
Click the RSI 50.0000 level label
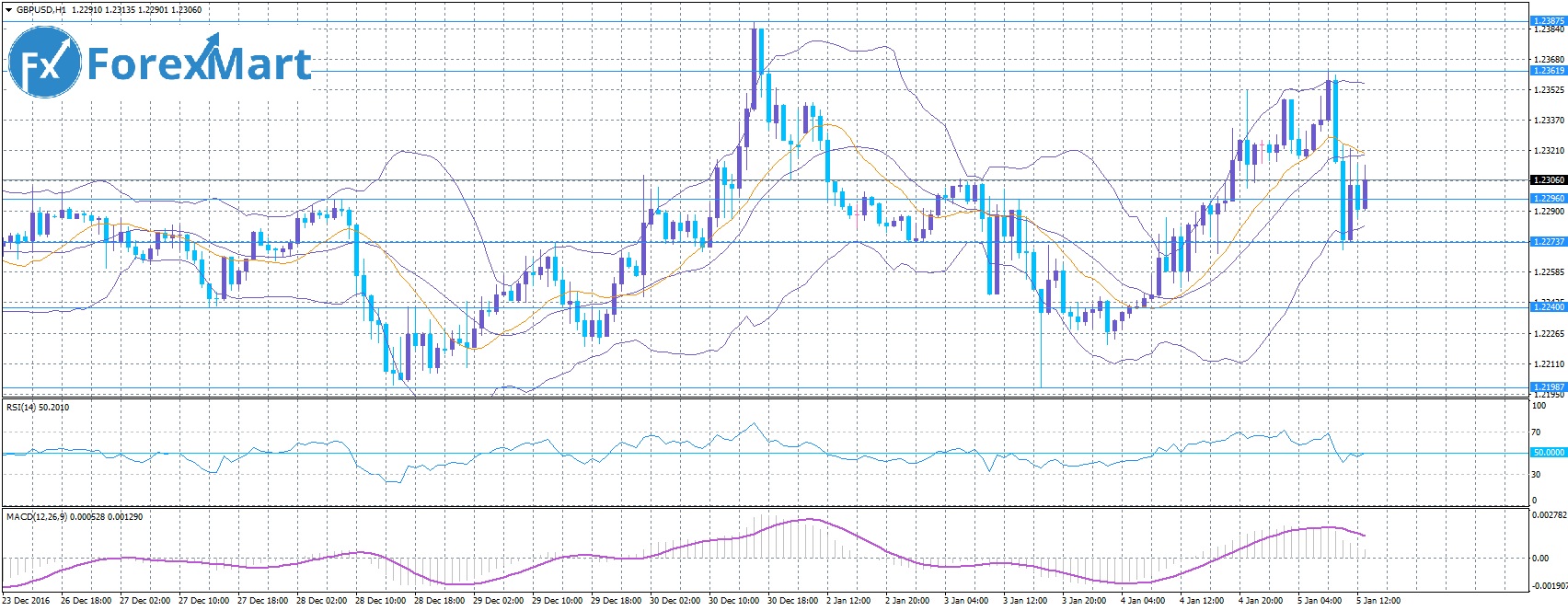tap(1548, 453)
